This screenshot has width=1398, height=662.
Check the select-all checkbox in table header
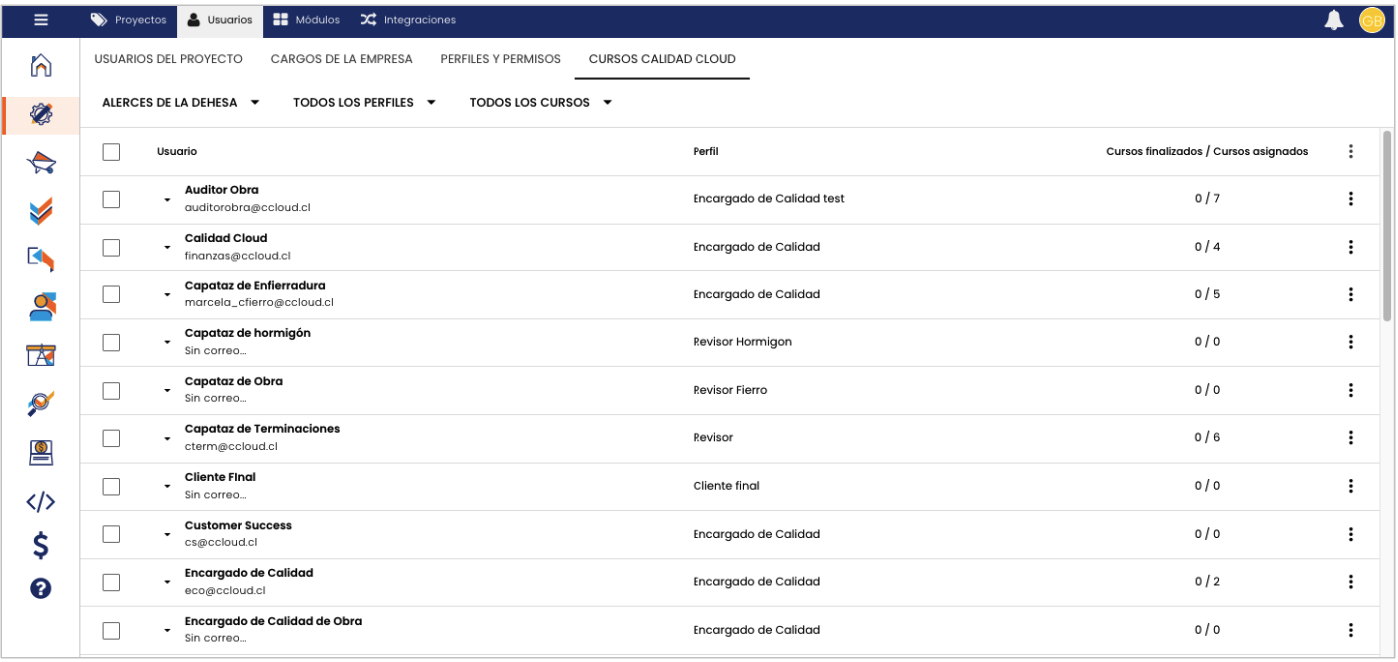click(x=111, y=151)
